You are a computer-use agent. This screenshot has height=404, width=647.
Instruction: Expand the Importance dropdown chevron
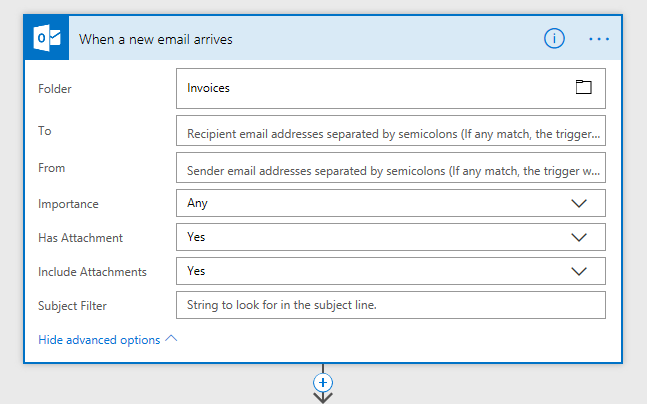pyautogui.click(x=579, y=203)
